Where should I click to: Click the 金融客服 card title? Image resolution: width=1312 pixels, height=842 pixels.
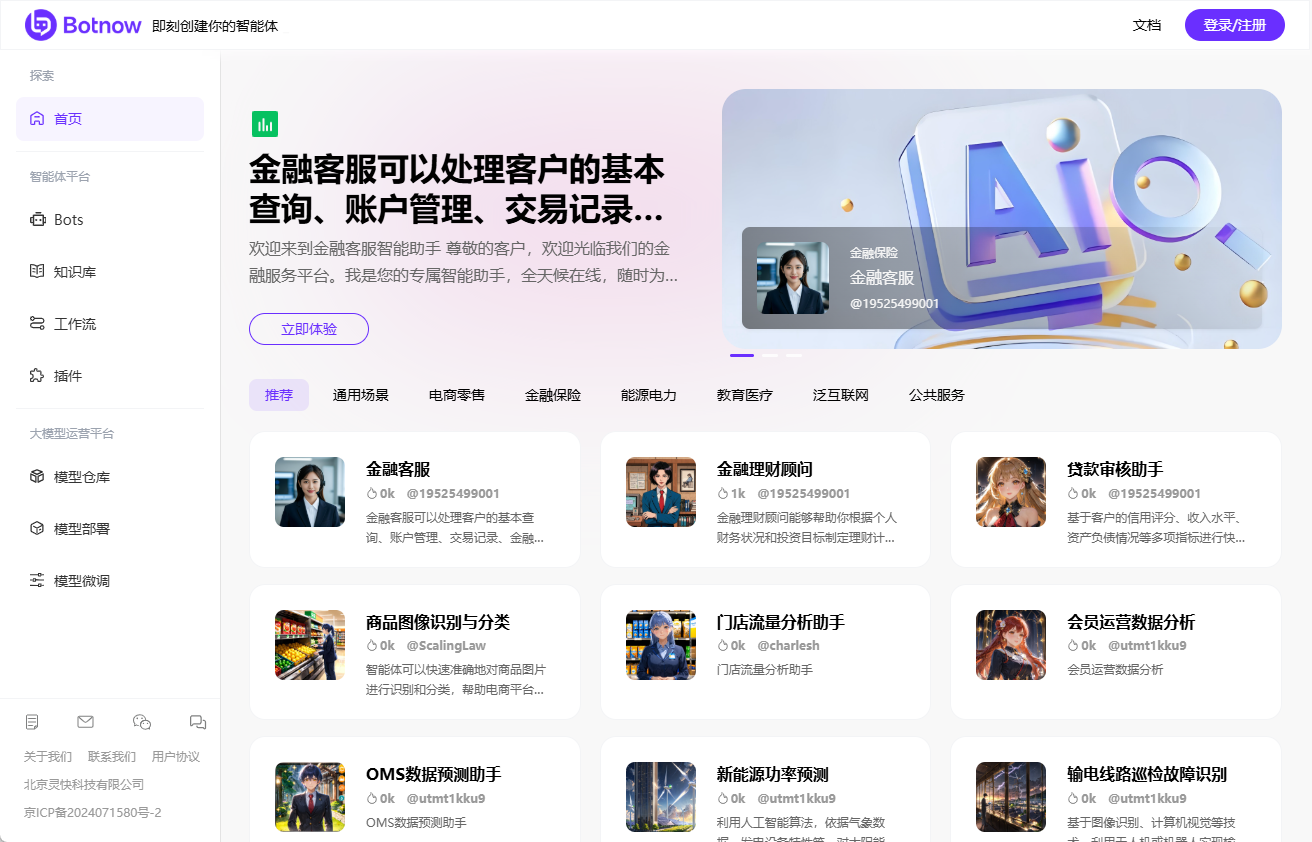point(398,469)
